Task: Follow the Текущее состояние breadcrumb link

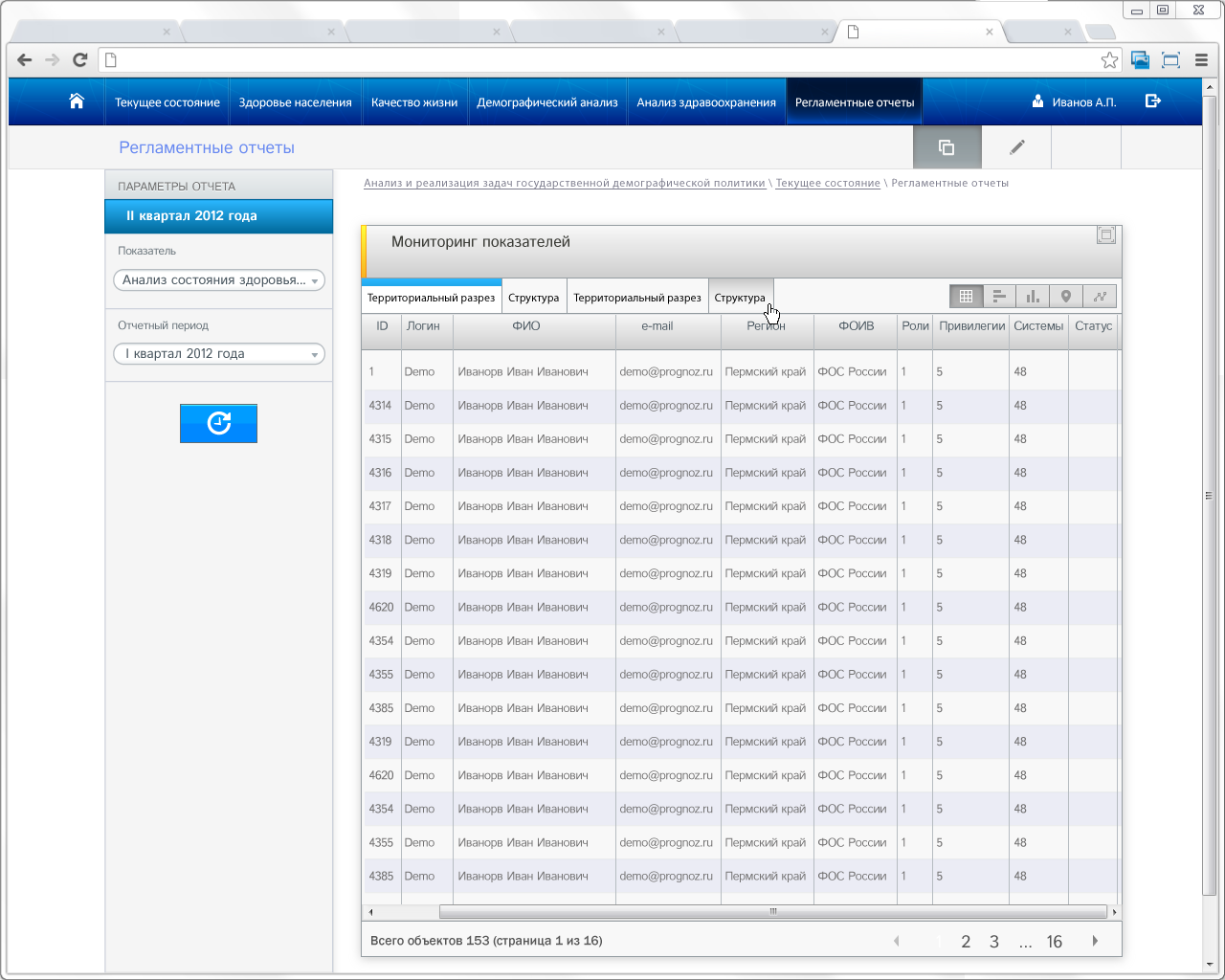Action: [828, 183]
